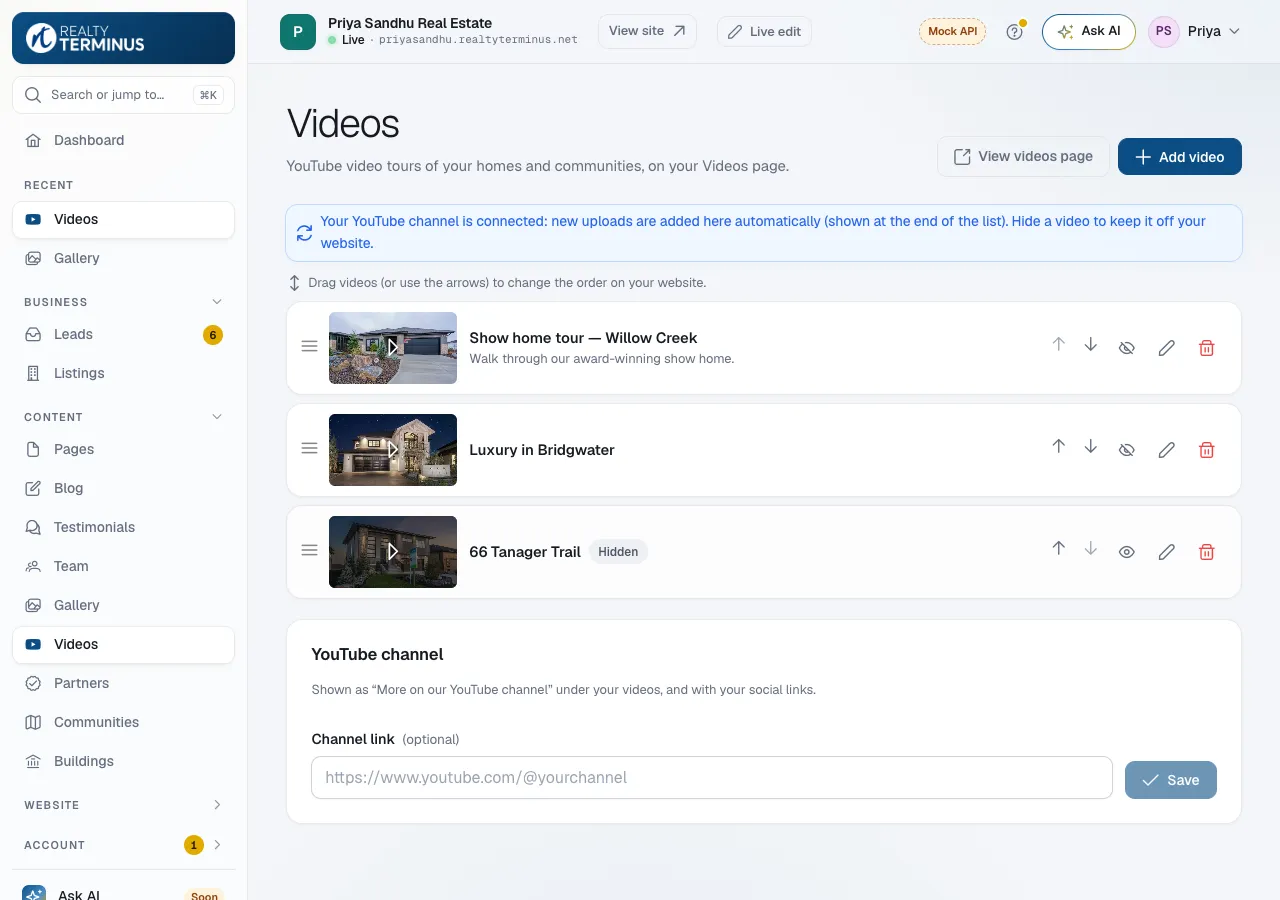Expand the Account section
The height and width of the screenshot is (900, 1280).
(x=217, y=845)
